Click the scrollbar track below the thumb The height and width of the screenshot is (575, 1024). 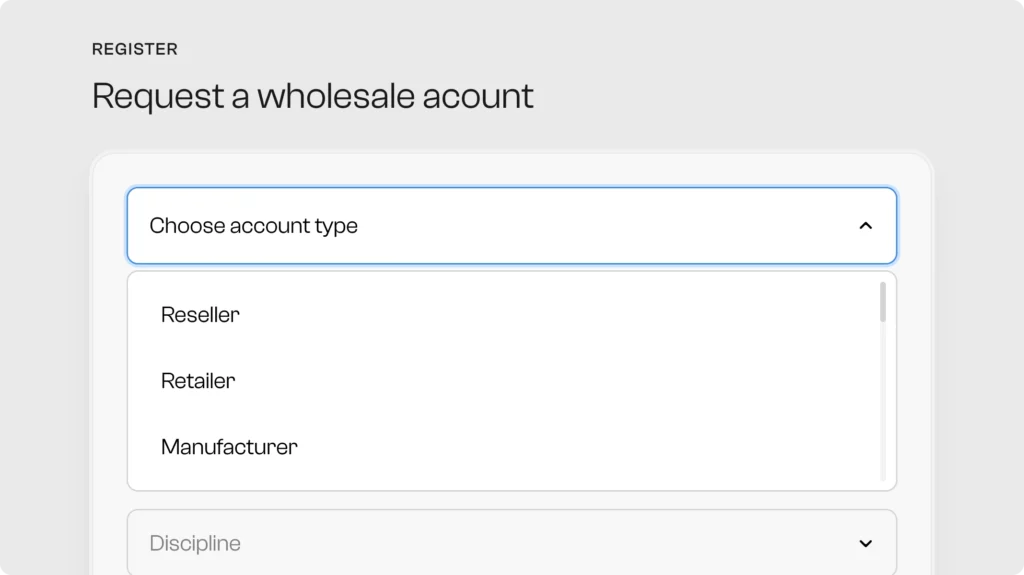pyautogui.click(x=882, y=400)
